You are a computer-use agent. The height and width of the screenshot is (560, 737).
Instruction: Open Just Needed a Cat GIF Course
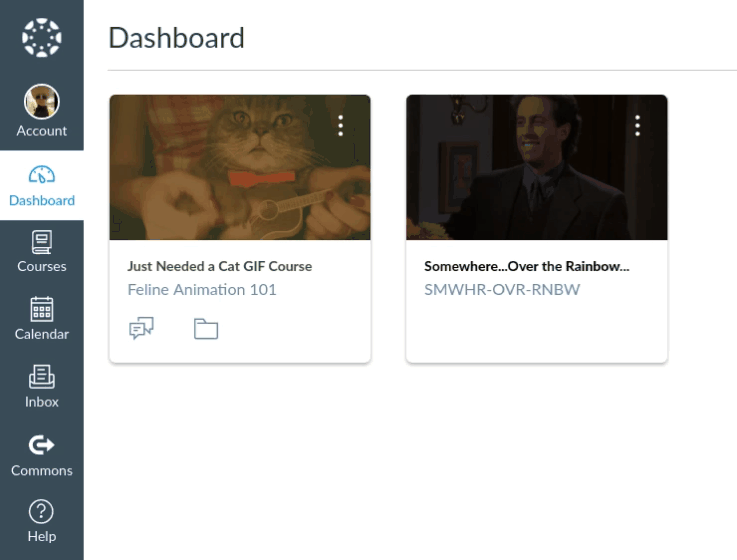(220, 266)
